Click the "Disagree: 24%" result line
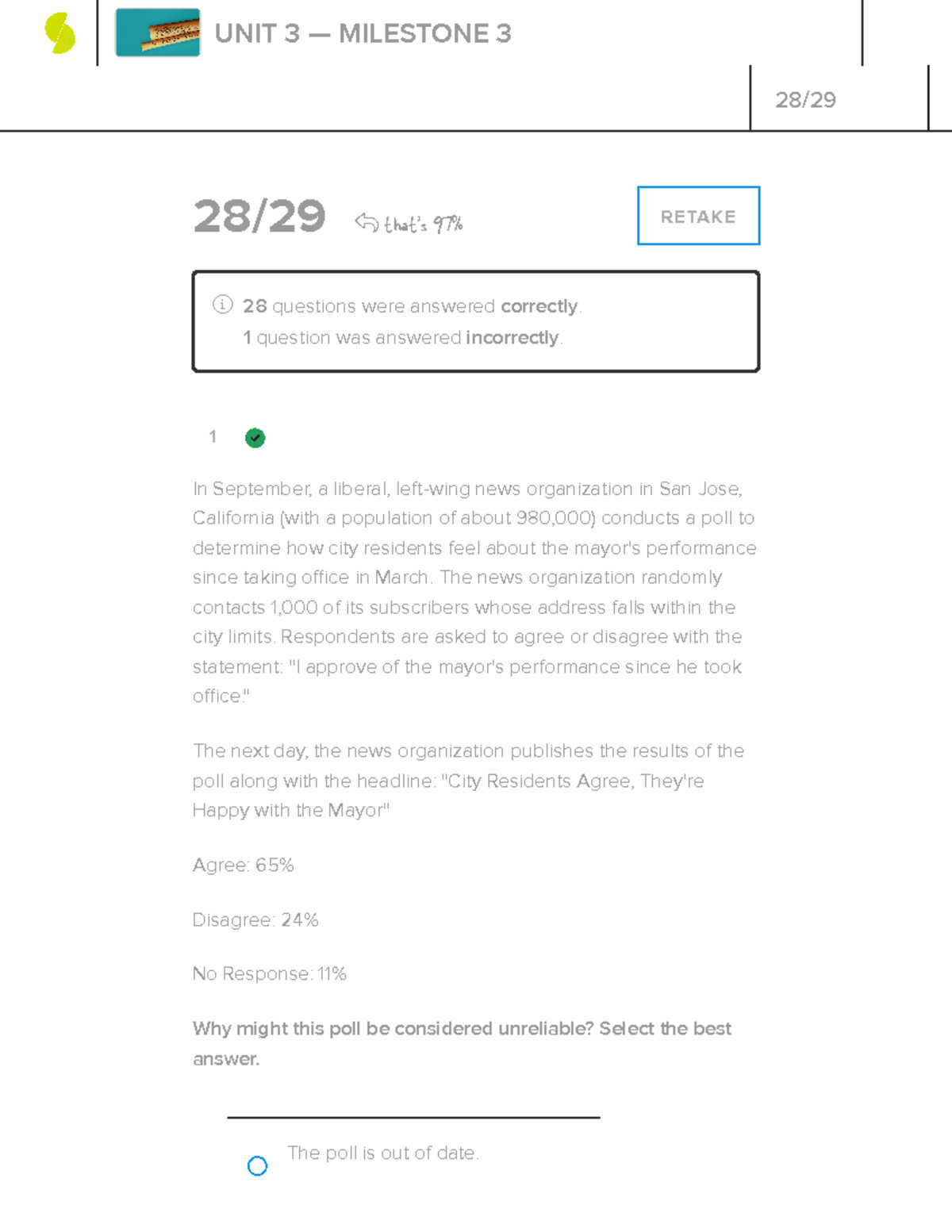 (x=255, y=919)
